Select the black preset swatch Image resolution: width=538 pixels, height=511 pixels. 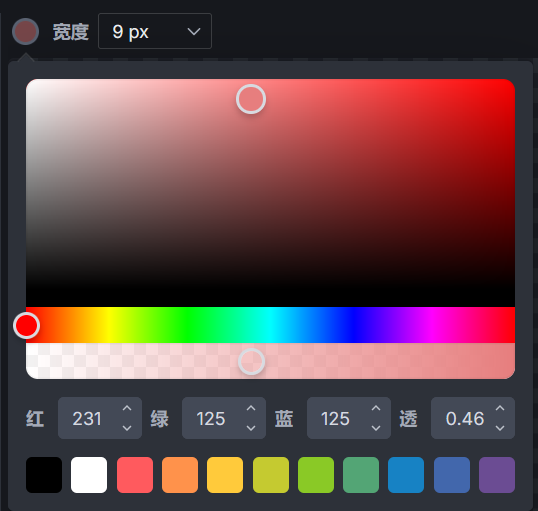point(44,475)
